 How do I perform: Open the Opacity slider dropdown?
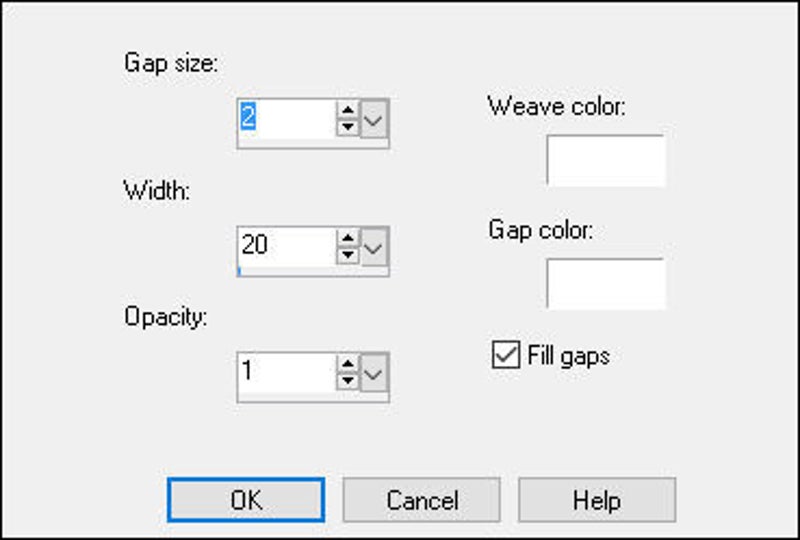pyautogui.click(x=374, y=374)
